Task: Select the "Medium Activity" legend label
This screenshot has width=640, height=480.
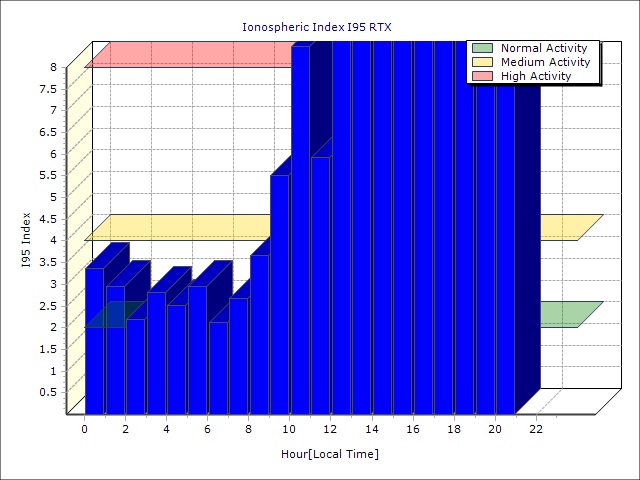Action: pyautogui.click(x=545, y=62)
